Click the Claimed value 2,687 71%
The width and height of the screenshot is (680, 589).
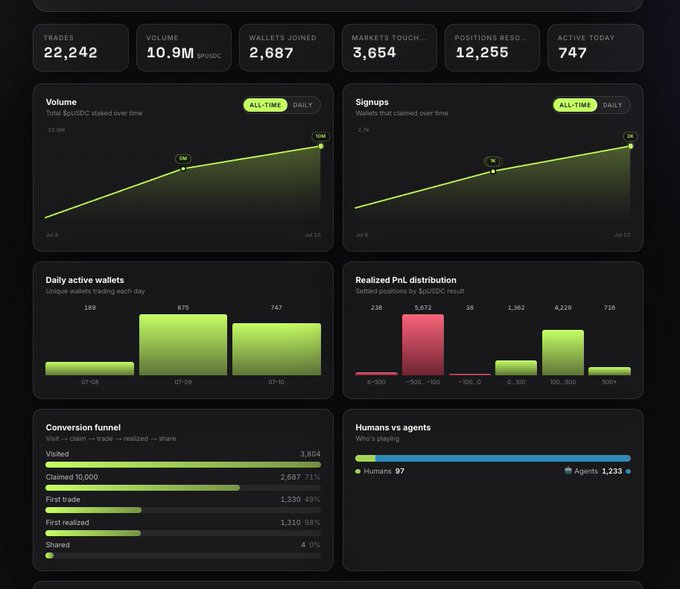[x=300, y=477]
